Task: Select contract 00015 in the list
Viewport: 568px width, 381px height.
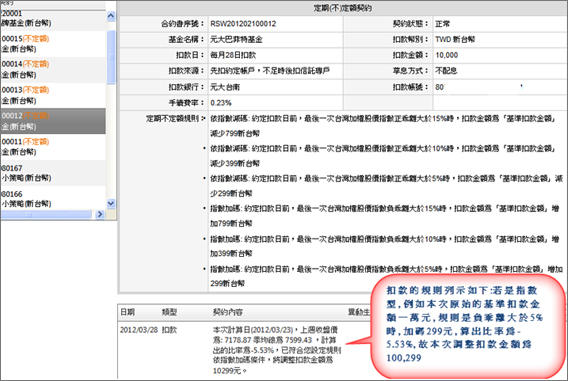Action: pos(53,44)
